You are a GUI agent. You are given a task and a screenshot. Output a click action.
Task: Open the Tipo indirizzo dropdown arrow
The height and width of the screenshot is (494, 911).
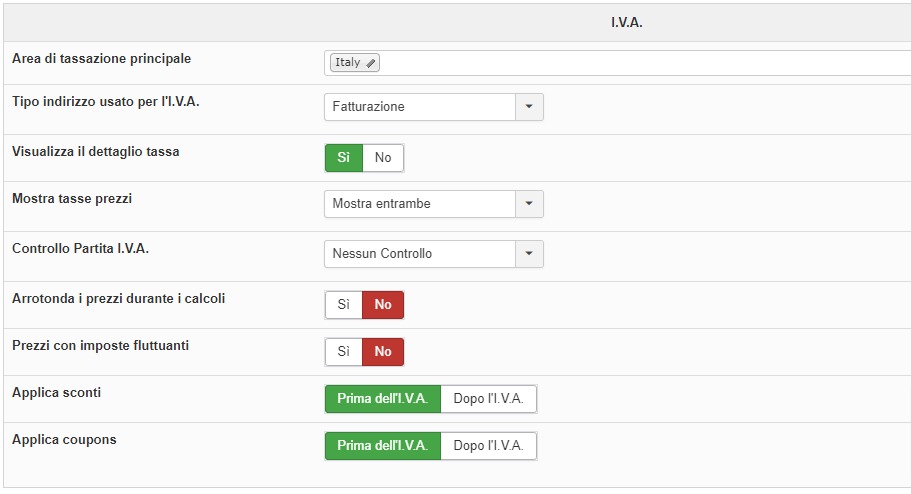(529, 107)
